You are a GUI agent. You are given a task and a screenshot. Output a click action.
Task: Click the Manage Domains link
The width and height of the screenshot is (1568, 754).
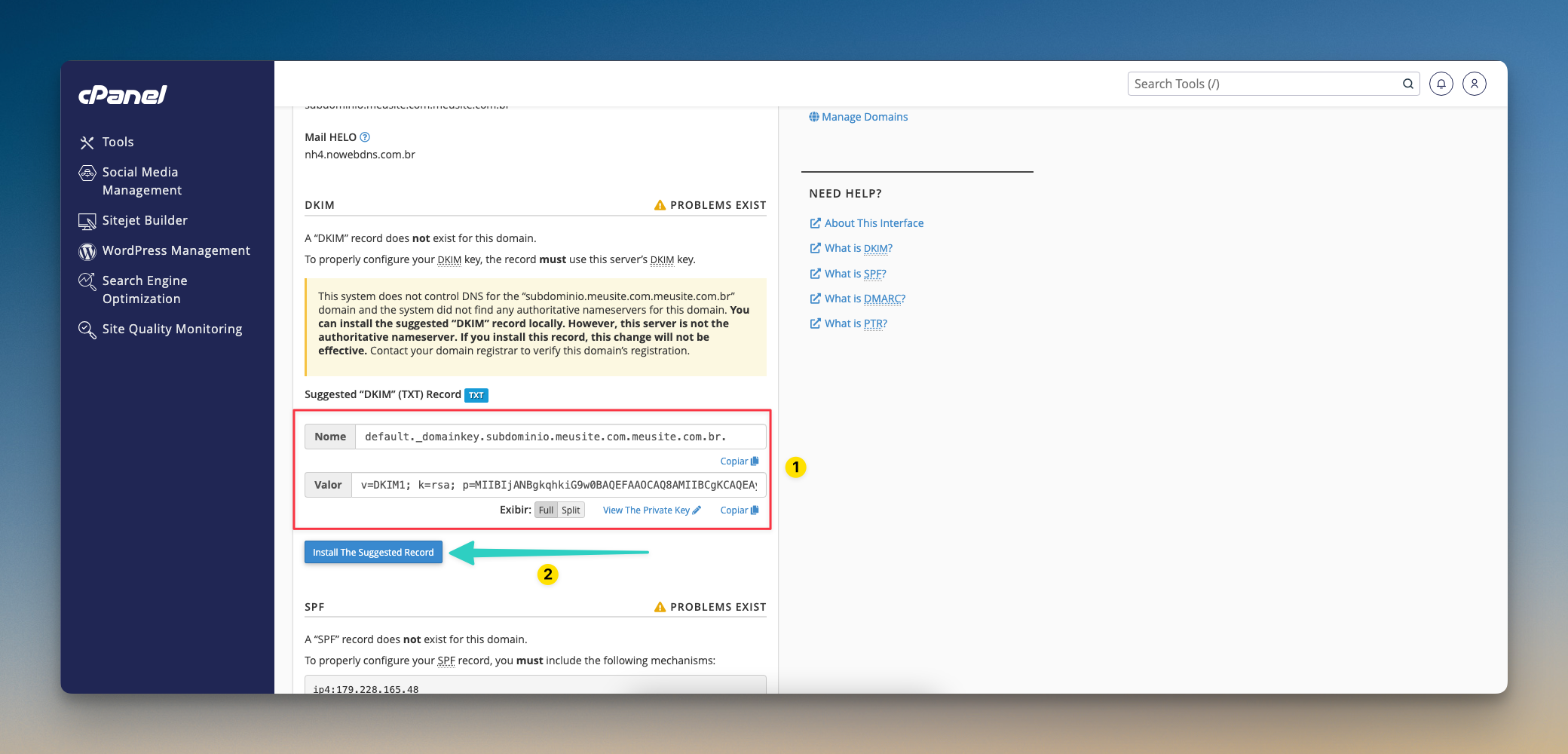[x=864, y=117]
